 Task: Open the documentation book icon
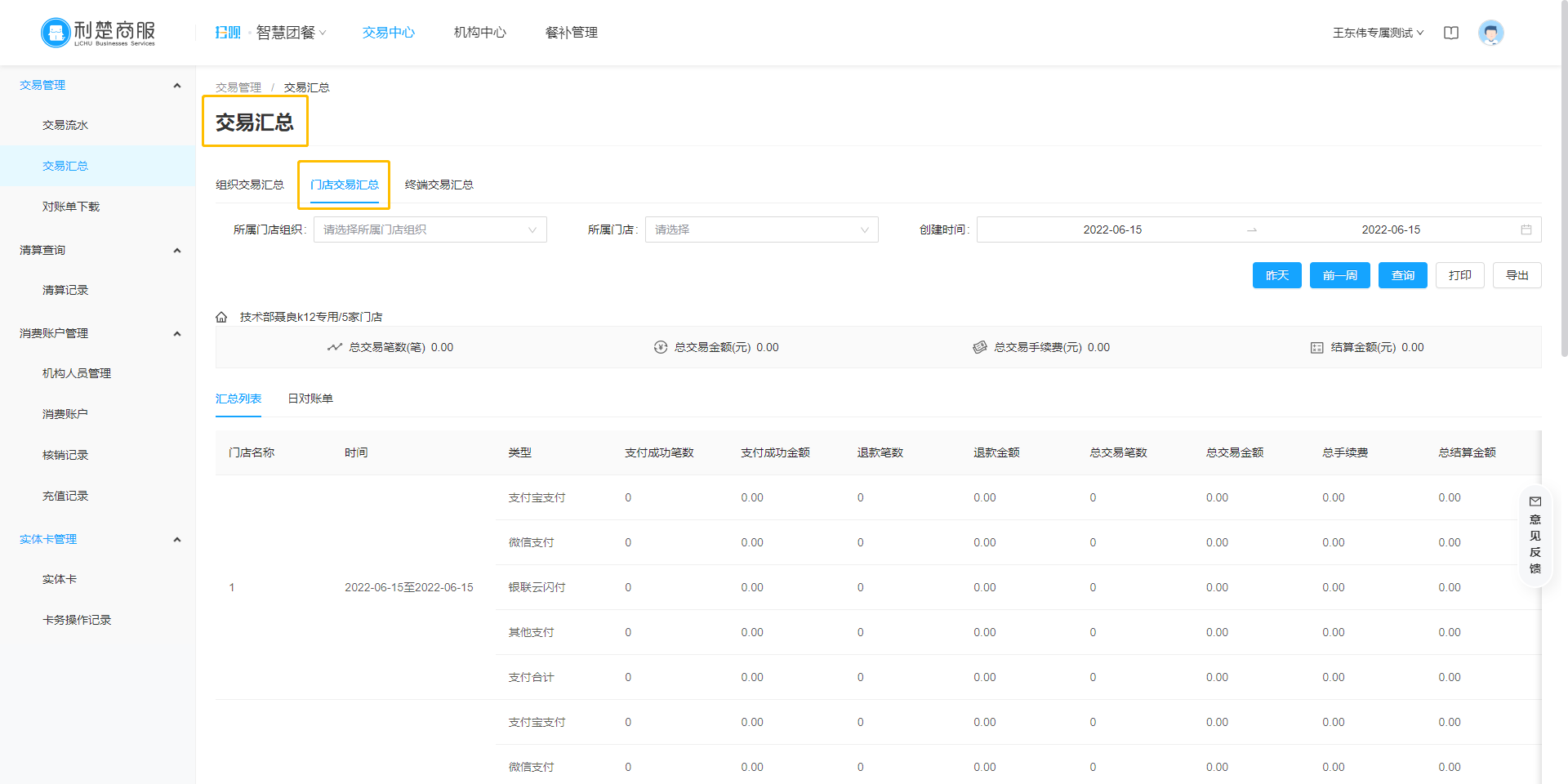pos(1451,33)
